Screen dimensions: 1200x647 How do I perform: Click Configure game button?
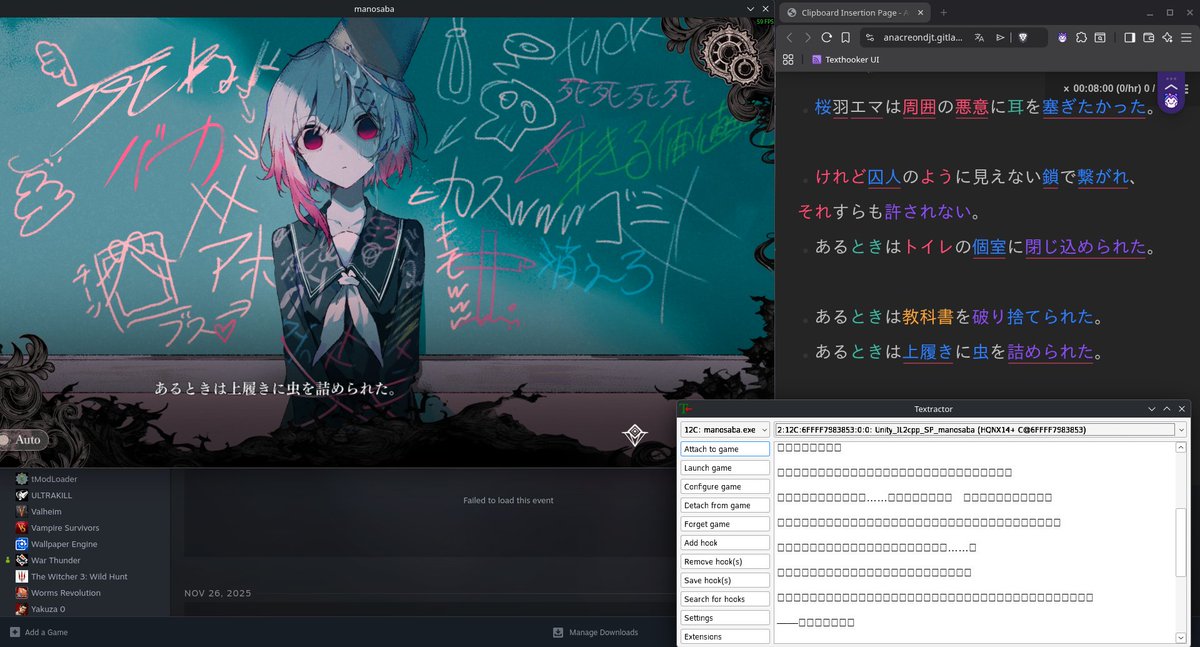click(725, 486)
